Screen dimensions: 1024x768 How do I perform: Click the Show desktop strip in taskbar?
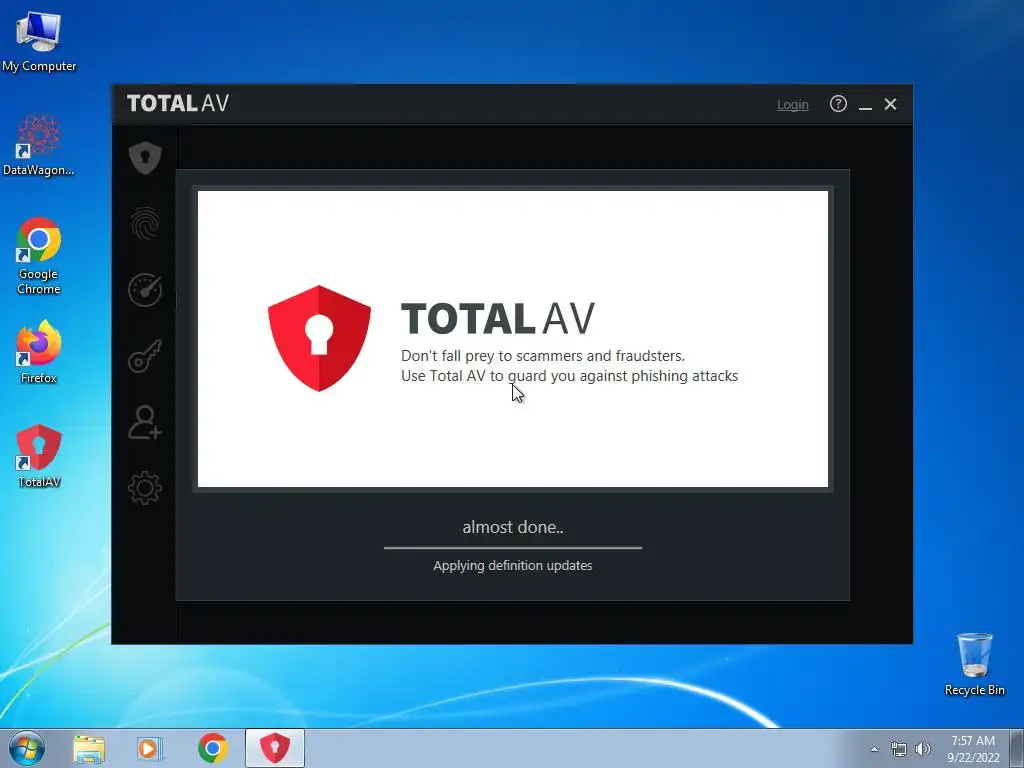pyautogui.click(x=1017, y=748)
